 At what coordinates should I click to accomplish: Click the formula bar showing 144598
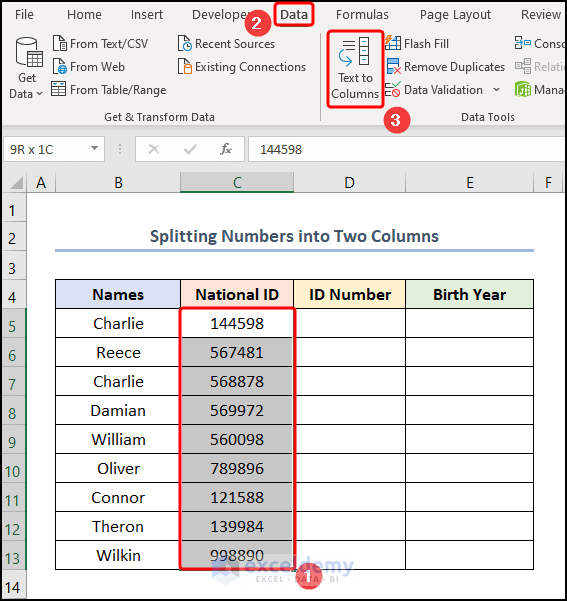tap(407, 149)
